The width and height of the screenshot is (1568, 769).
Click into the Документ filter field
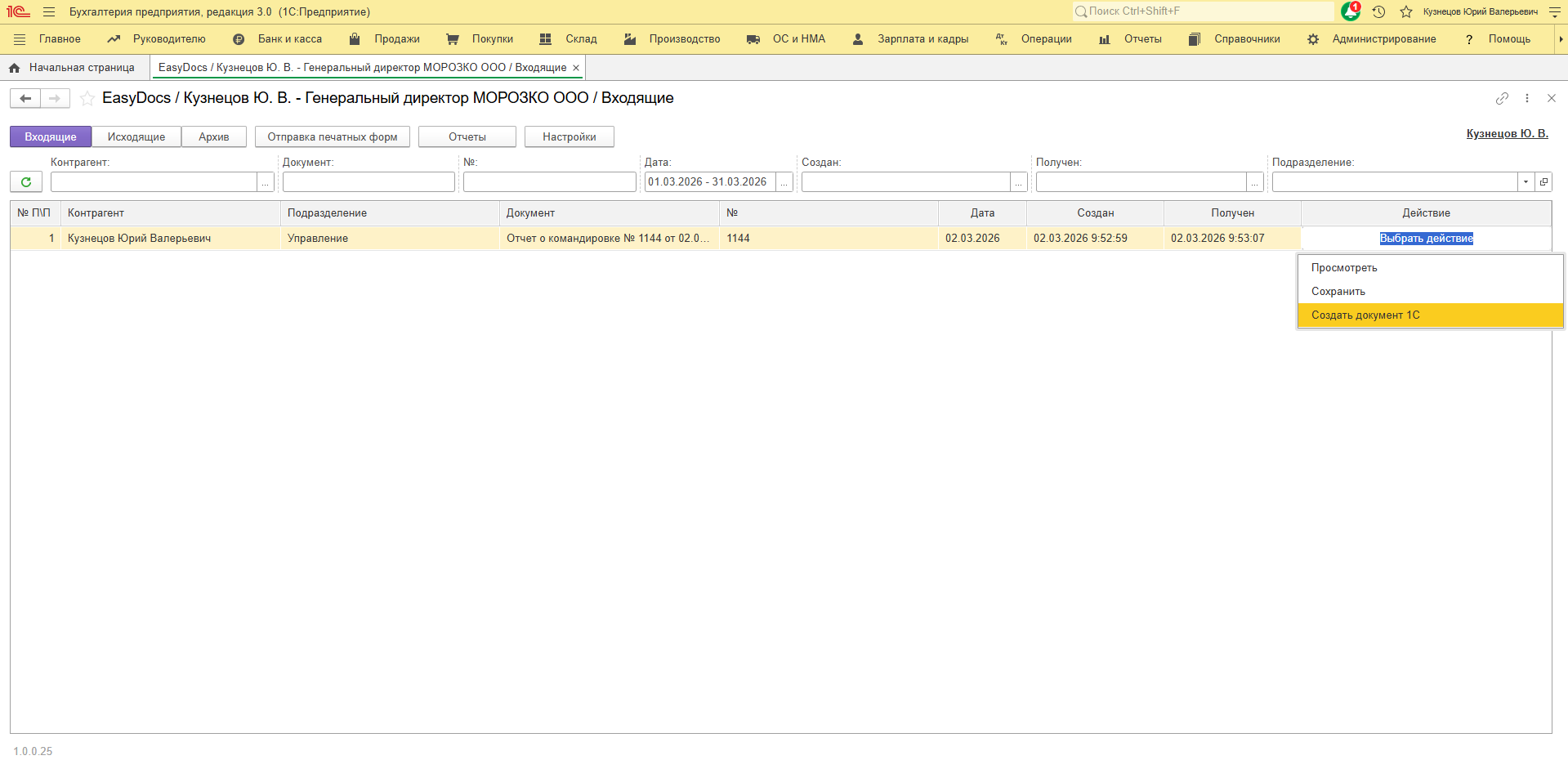click(369, 182)
